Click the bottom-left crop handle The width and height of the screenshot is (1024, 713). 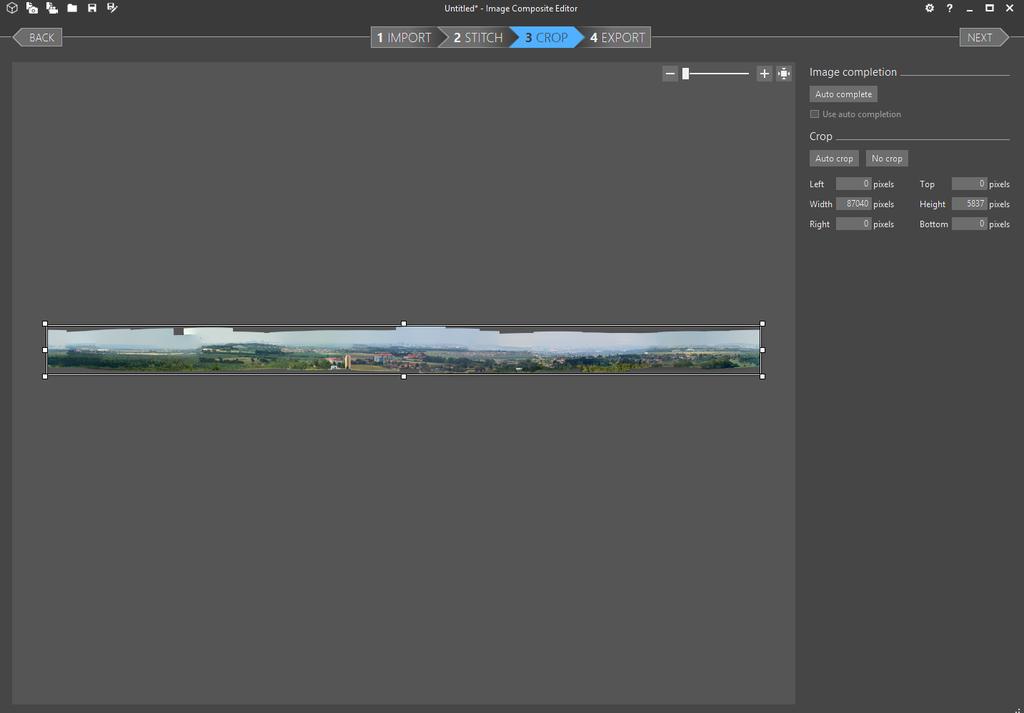[45, 377]
